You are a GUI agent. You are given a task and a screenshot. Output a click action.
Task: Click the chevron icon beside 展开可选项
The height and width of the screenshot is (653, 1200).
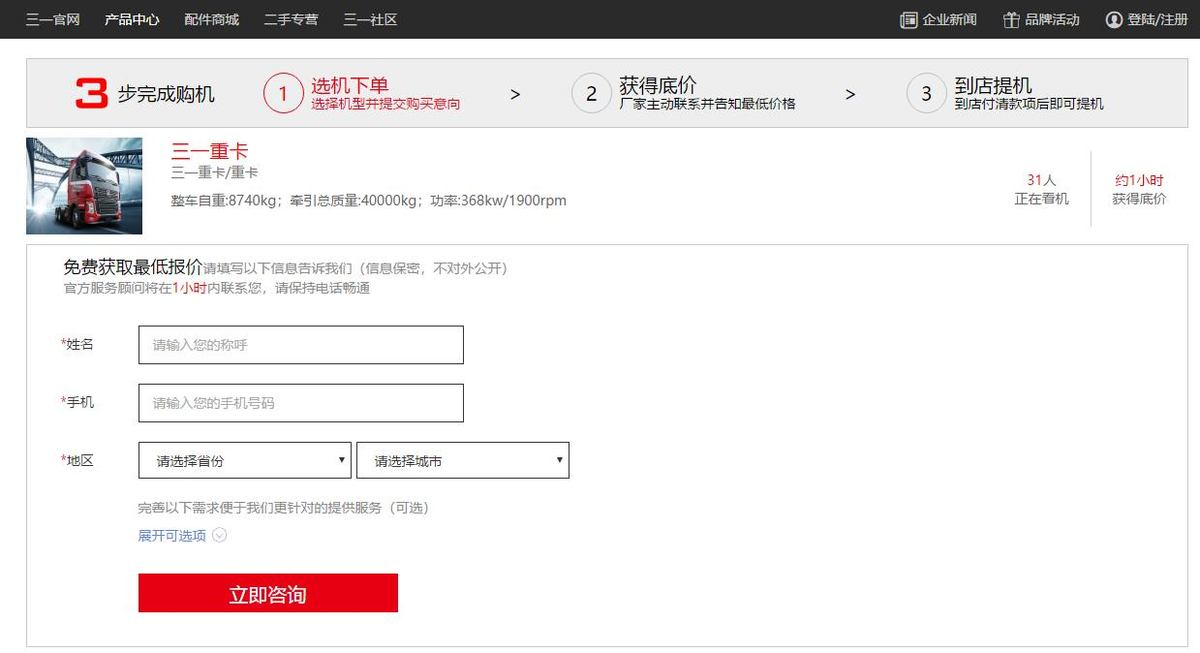[220, 536]
